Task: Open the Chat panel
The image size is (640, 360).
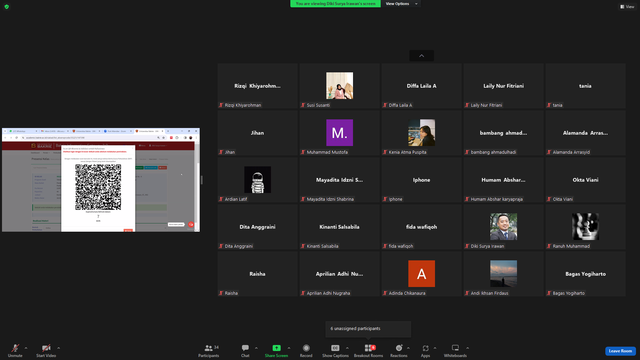Action: tap(245, 350)
